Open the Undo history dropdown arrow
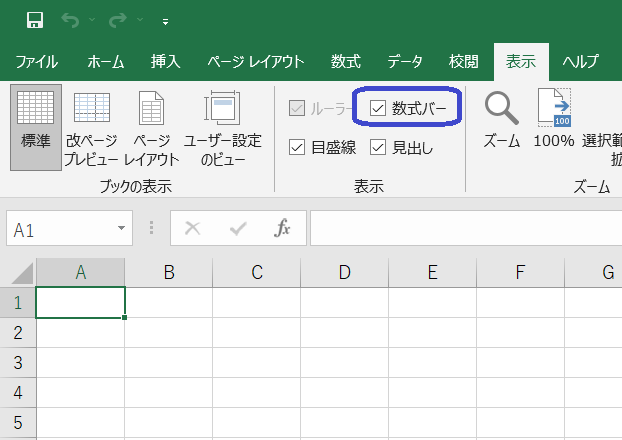The width and height of the screenshot is (622, 440). (x=92, y=19)
